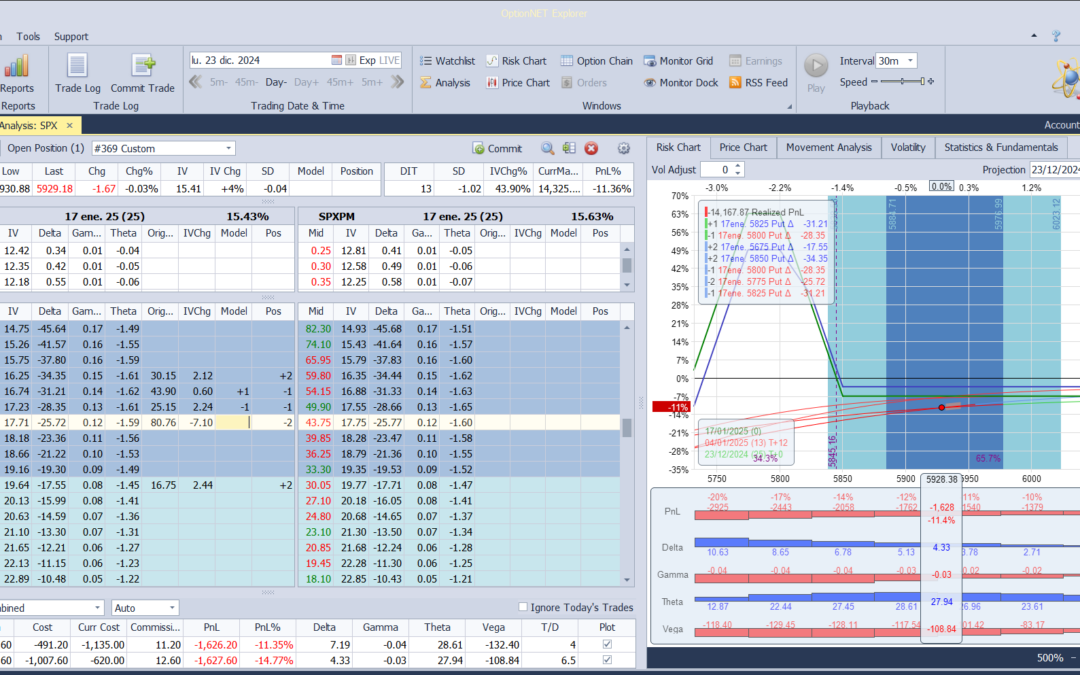Adjust the playback Speed slider

click(x=904, y=82)
